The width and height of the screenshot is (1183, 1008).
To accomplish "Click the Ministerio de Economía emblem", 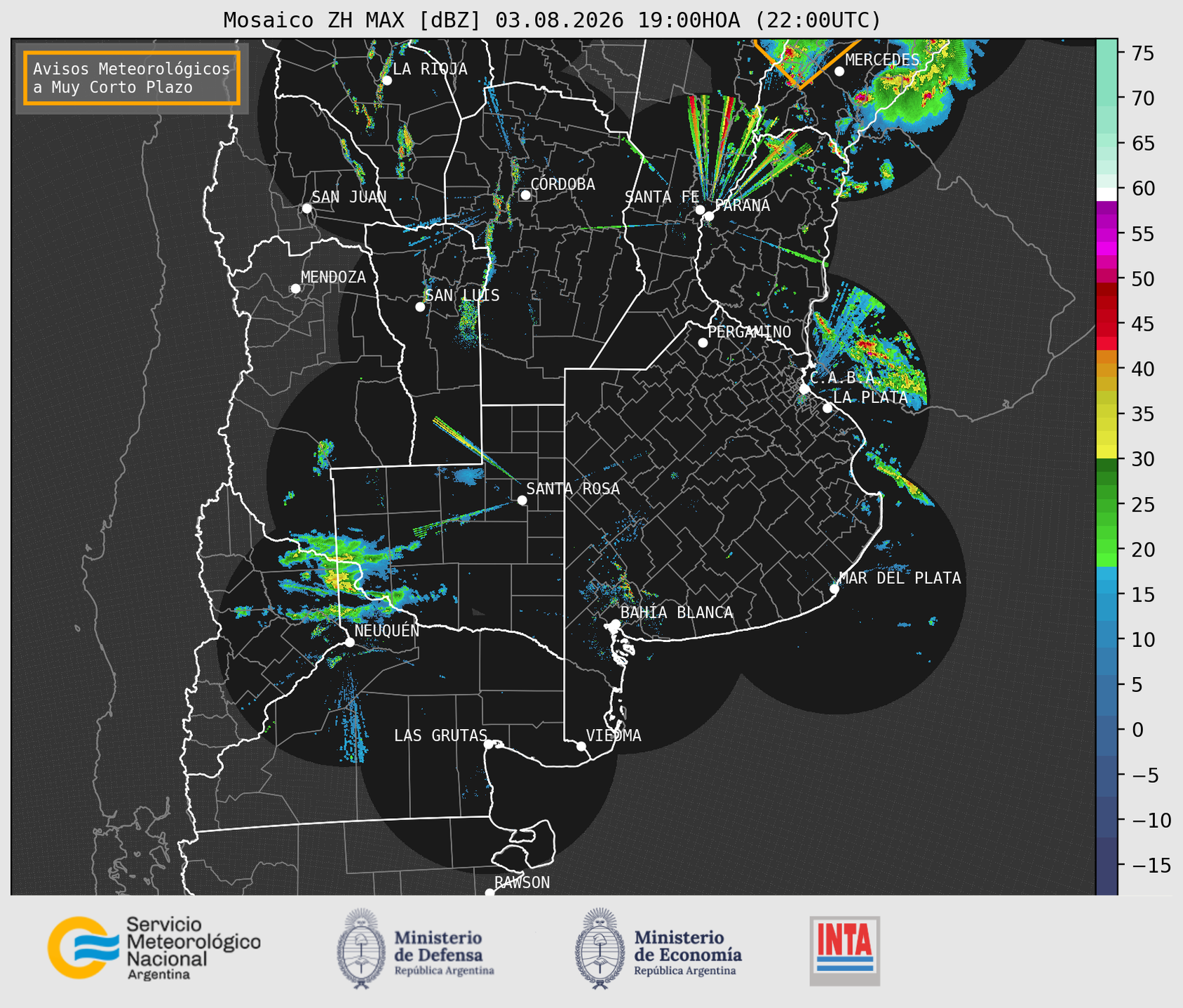I will [x=599, y=949].
